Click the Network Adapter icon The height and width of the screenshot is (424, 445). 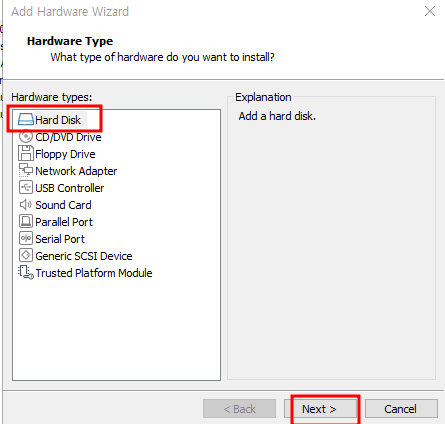coord(26,171)
